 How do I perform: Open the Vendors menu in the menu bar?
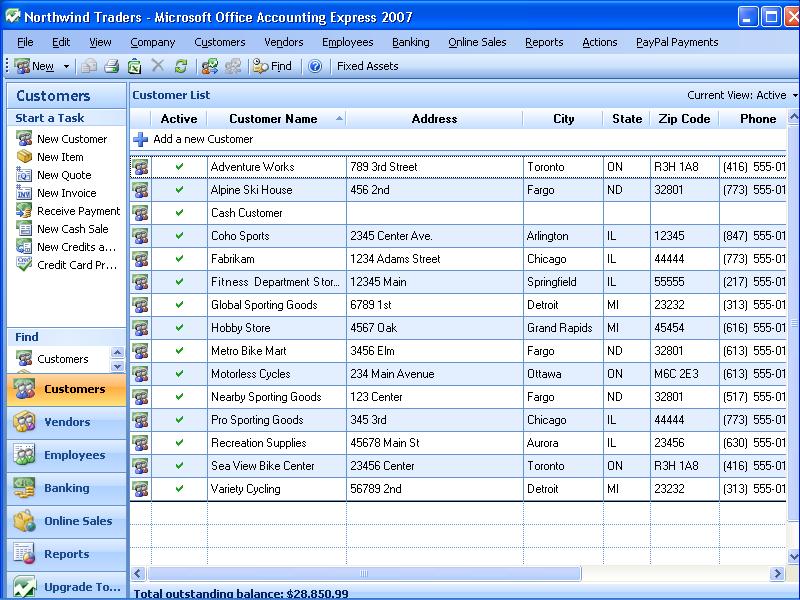point(283,42)
